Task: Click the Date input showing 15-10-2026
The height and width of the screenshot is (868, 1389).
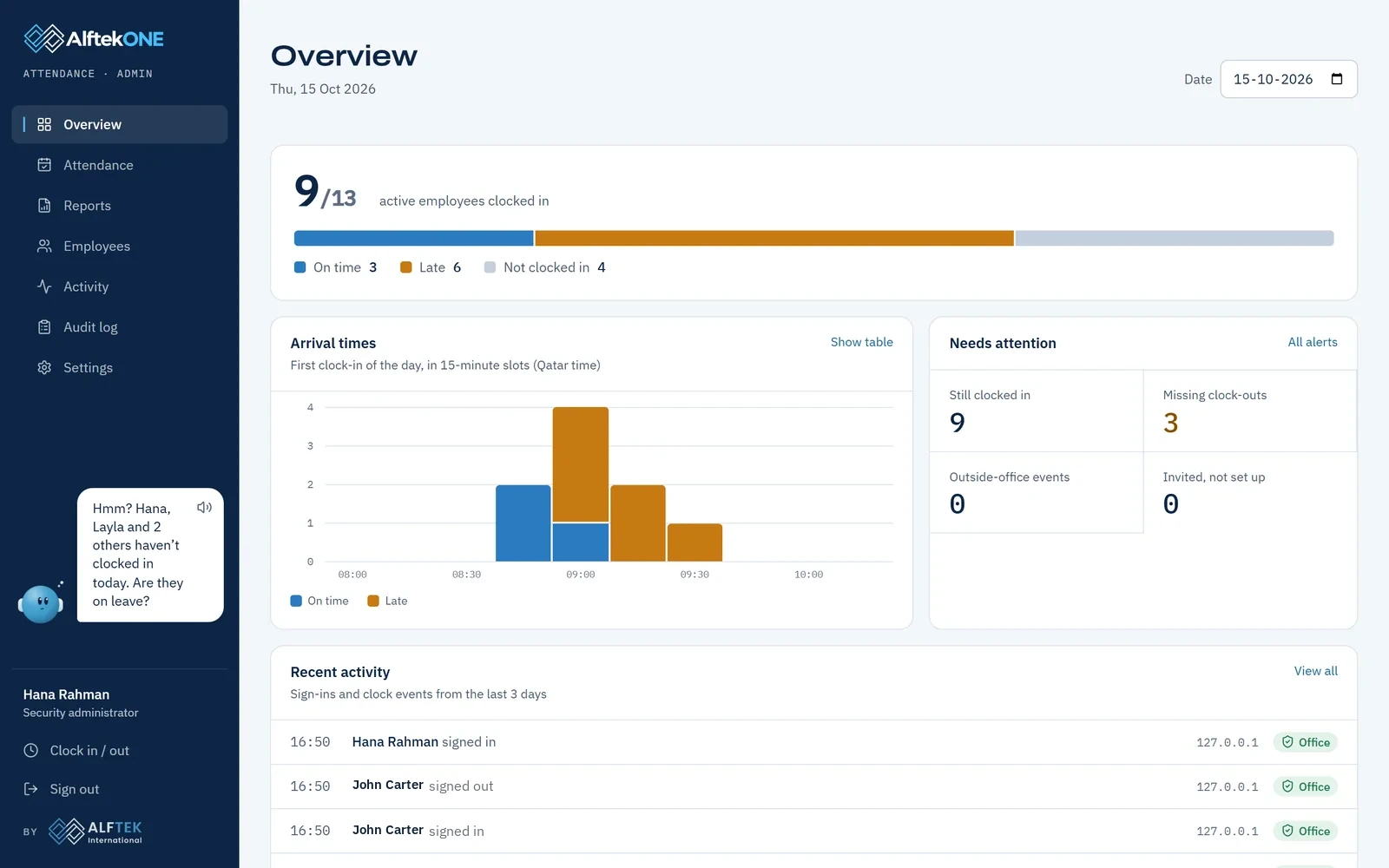Action: pyautogui.click(x=1288, y=79)
